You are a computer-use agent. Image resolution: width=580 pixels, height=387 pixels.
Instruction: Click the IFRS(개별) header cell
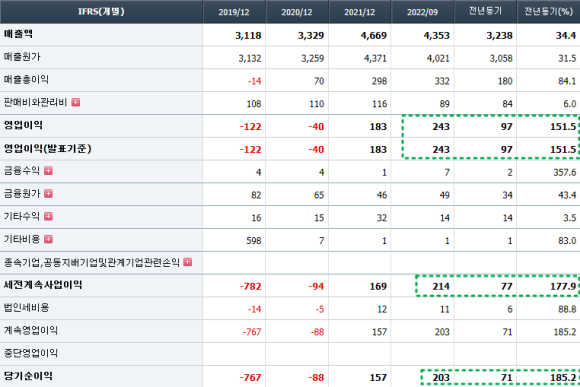point(101,12)
